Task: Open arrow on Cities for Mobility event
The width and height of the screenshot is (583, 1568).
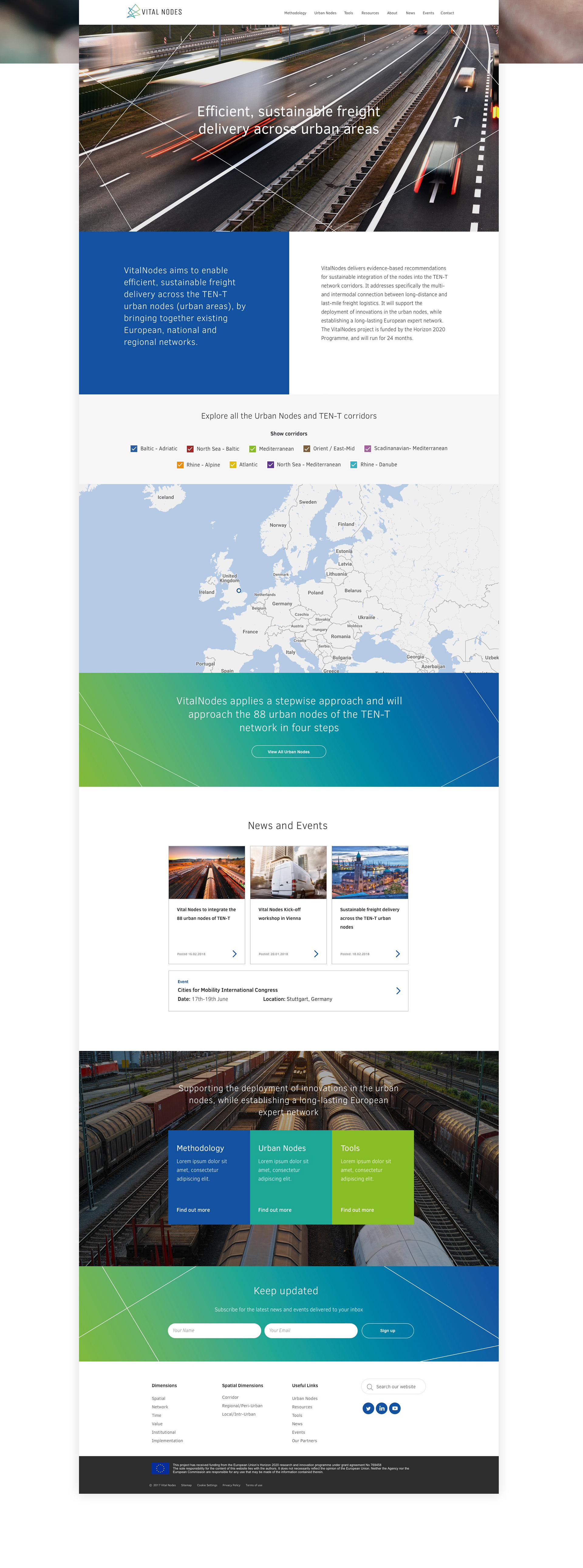Action: click(398, 991)
